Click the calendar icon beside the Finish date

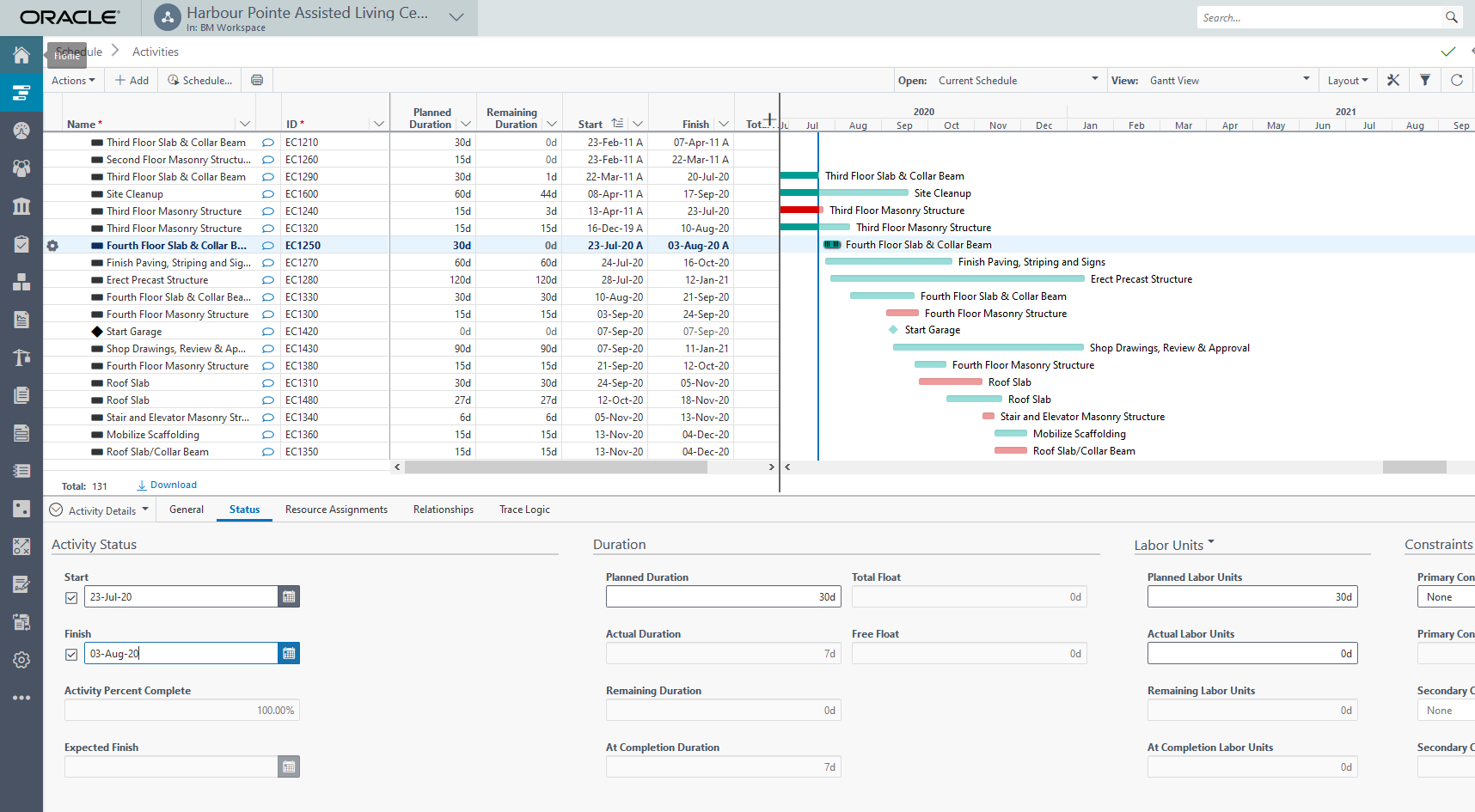289,653
